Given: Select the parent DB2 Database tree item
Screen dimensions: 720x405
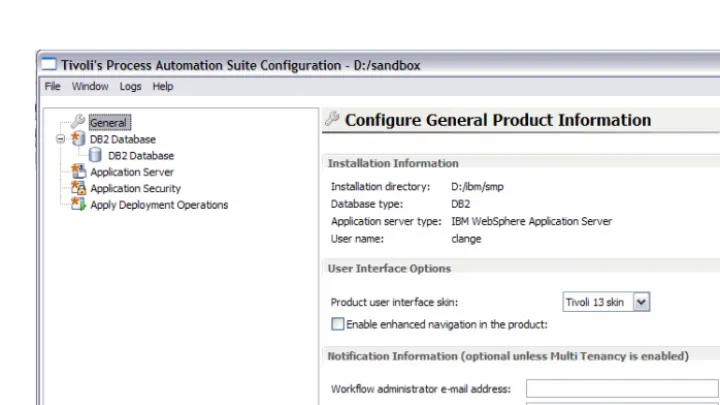Looking at the screenshot, I should 123,139.
